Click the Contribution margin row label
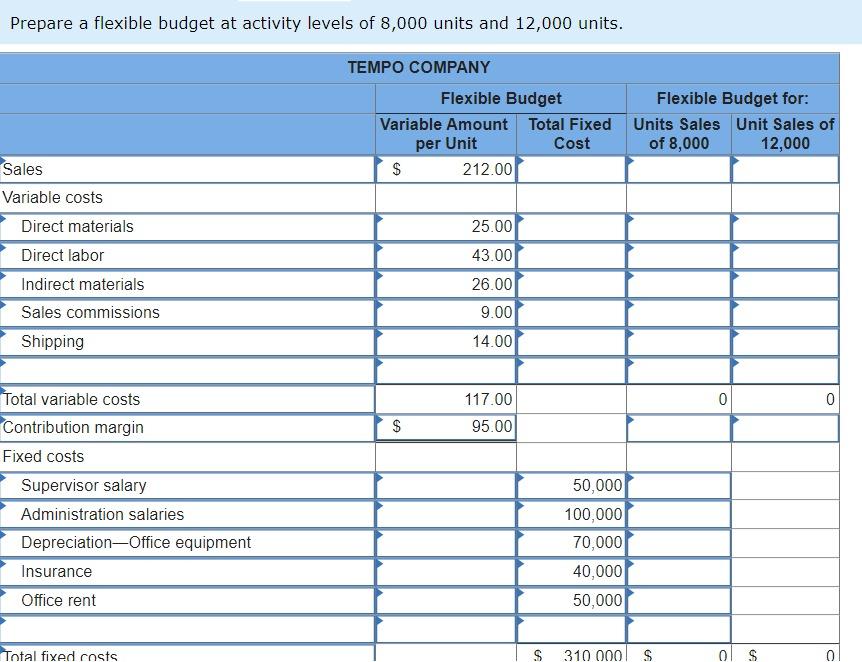The width and height of the screenshot is (862, 662). pos(187,428)
